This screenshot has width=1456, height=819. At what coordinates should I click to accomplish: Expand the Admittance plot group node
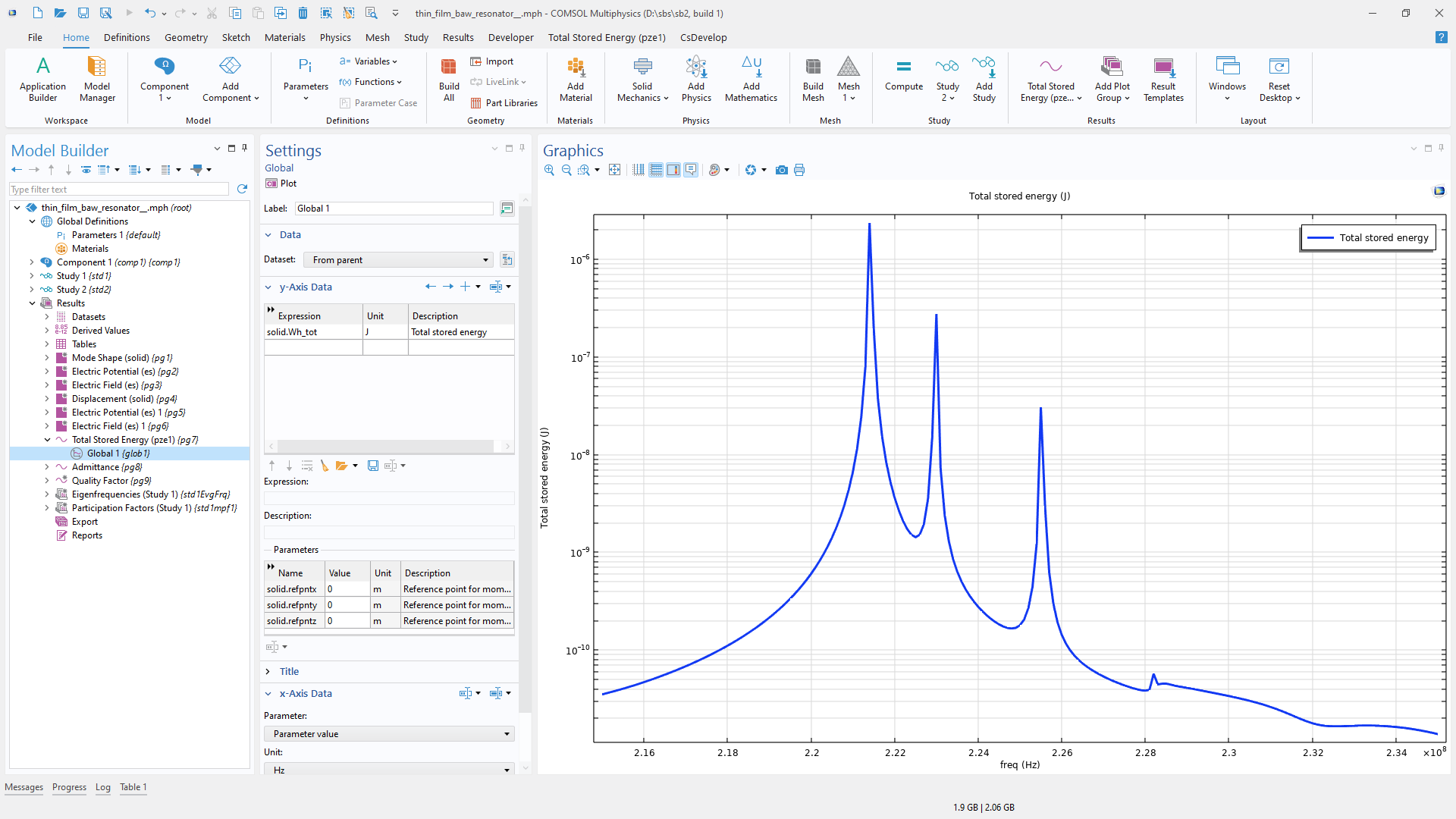(47, 467)
